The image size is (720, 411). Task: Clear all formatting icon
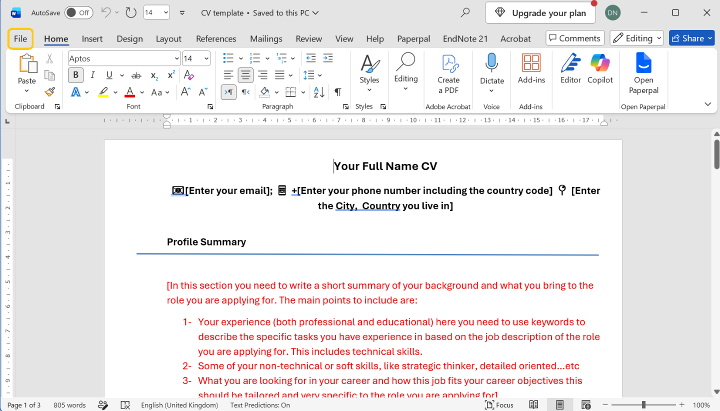coord(188,75)
